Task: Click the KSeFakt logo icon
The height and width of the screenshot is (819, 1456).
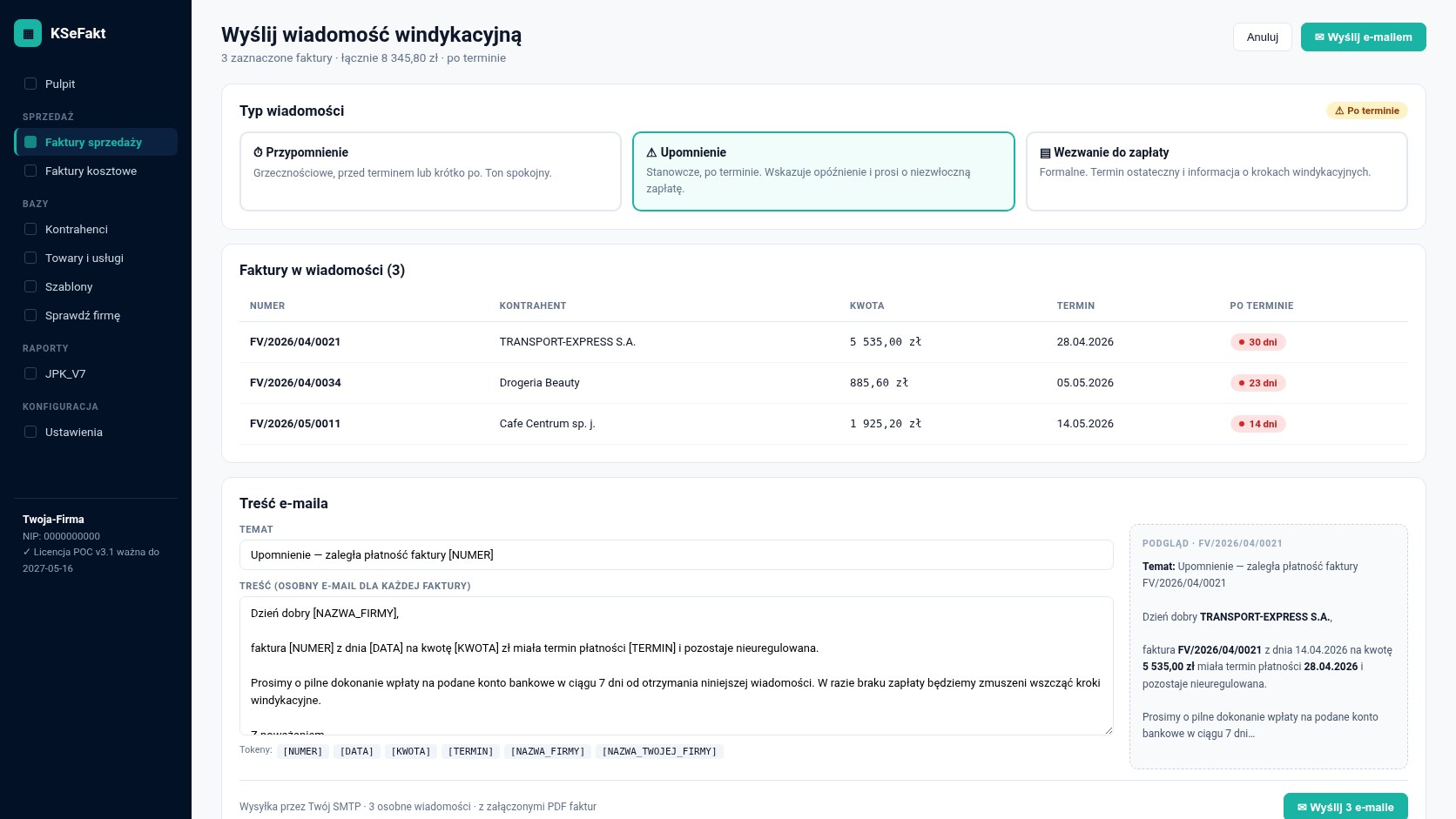Action: (x=28, y=33)
